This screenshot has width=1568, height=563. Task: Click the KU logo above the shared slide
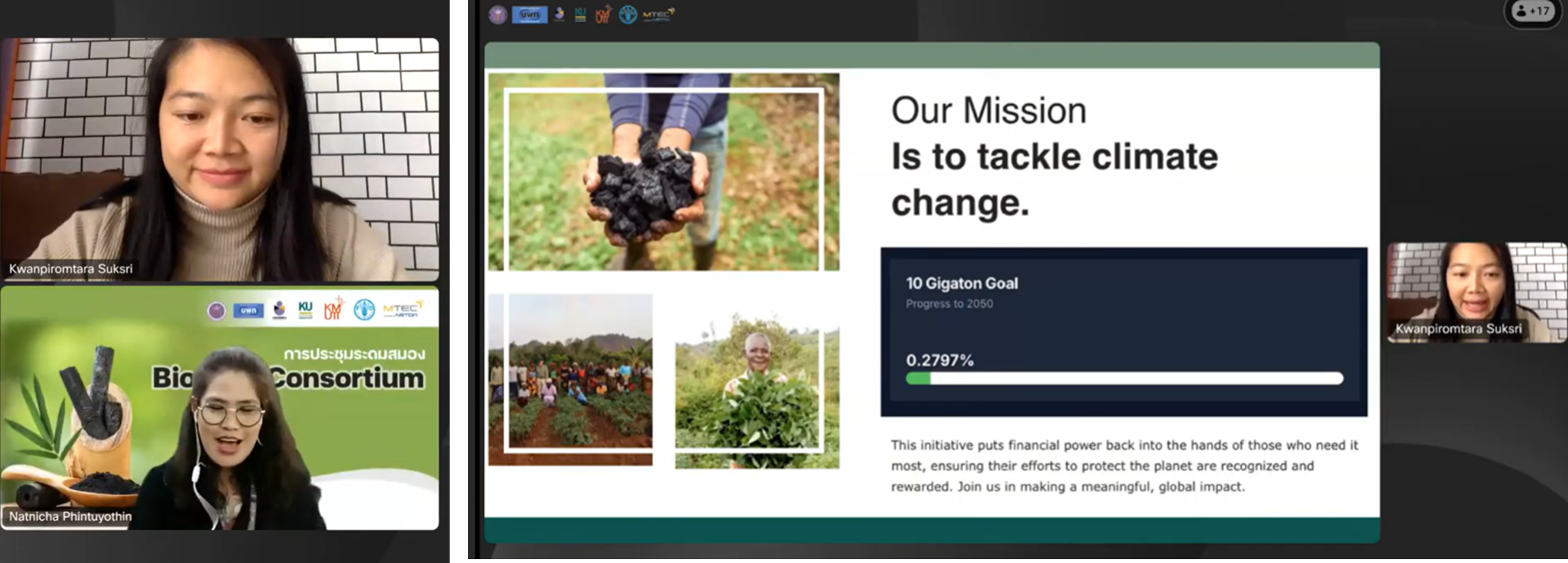(x=580, y=15)
